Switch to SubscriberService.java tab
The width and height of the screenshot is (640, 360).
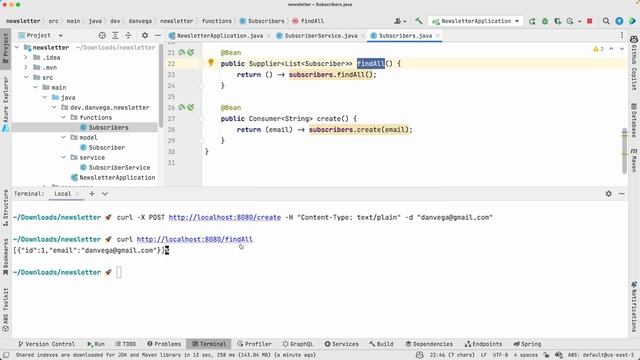320,36
